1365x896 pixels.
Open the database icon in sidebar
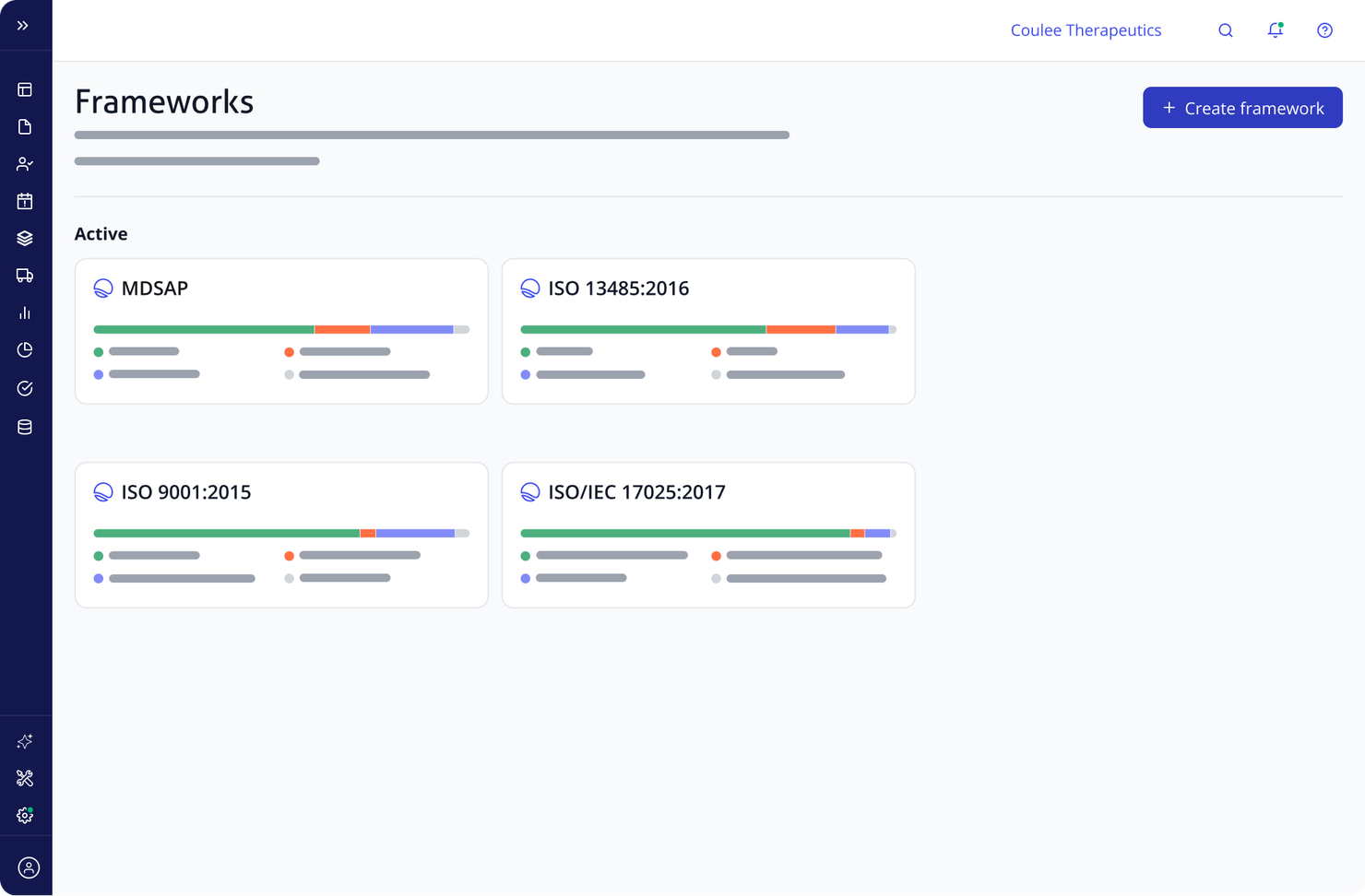tap(25, 427)
